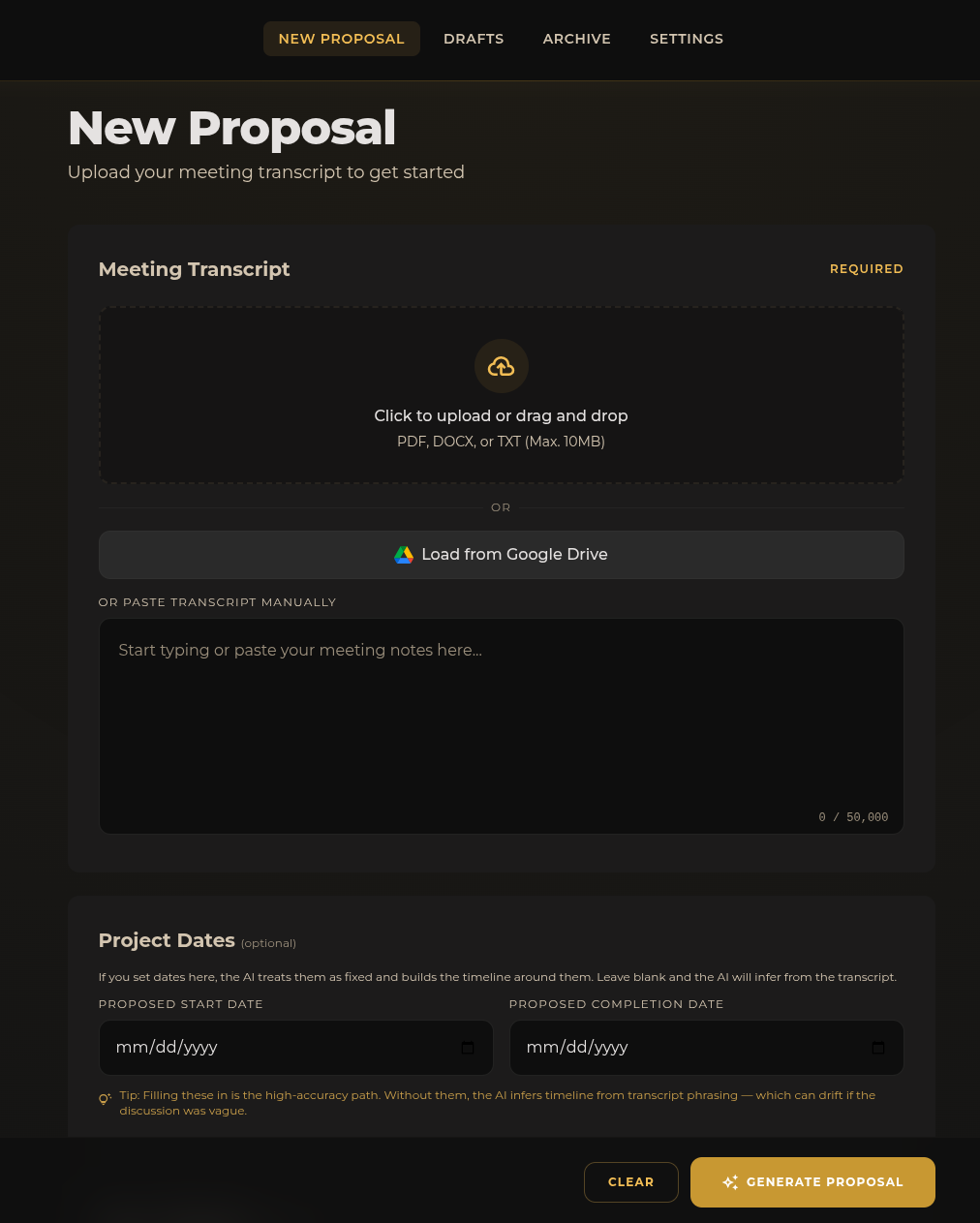Click the Generate Proposal button

[x=812, y=1182]
